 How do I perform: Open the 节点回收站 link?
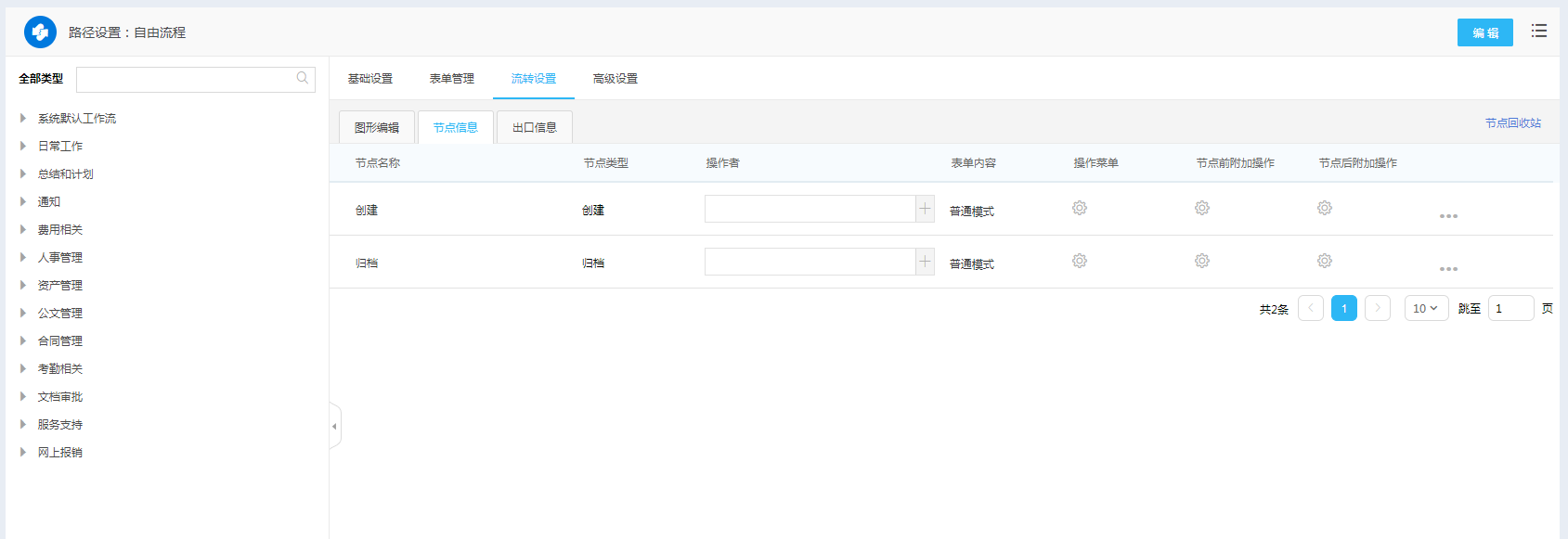(x=1512, y=123)
